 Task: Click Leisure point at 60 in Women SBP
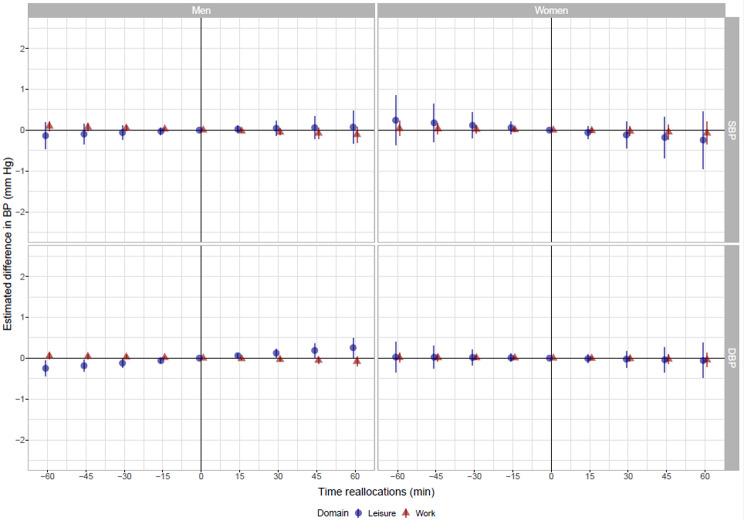coord(703,140)
